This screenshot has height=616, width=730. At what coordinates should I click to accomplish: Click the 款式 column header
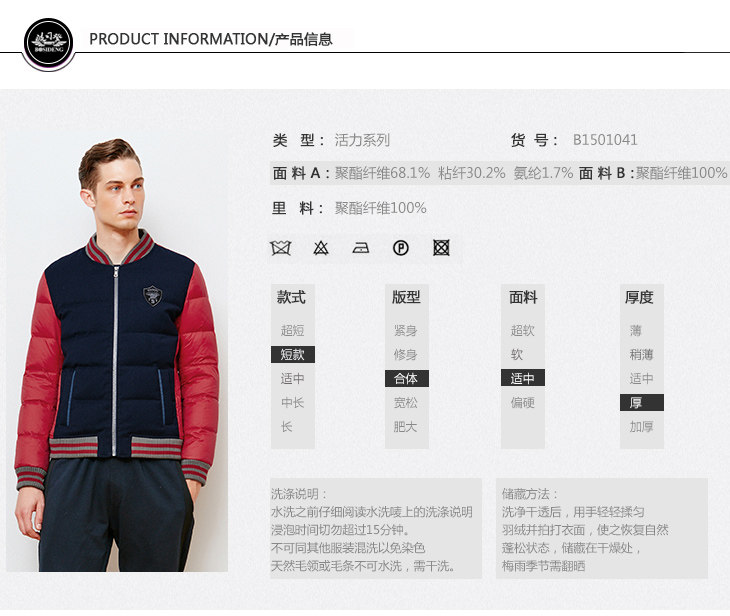tap(291, 297)
